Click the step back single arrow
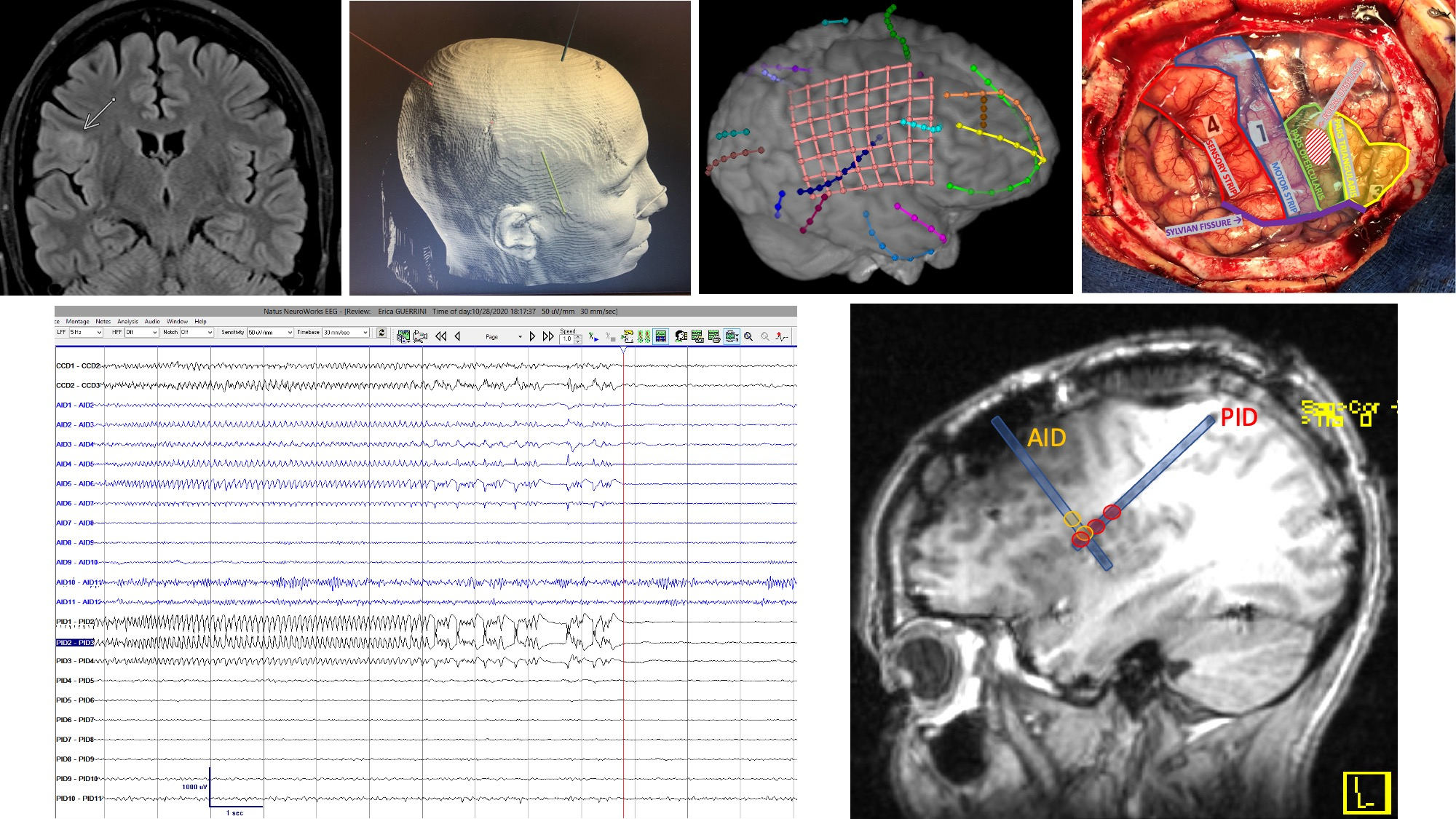The image size is (1456, 819). tap(458, 336)
